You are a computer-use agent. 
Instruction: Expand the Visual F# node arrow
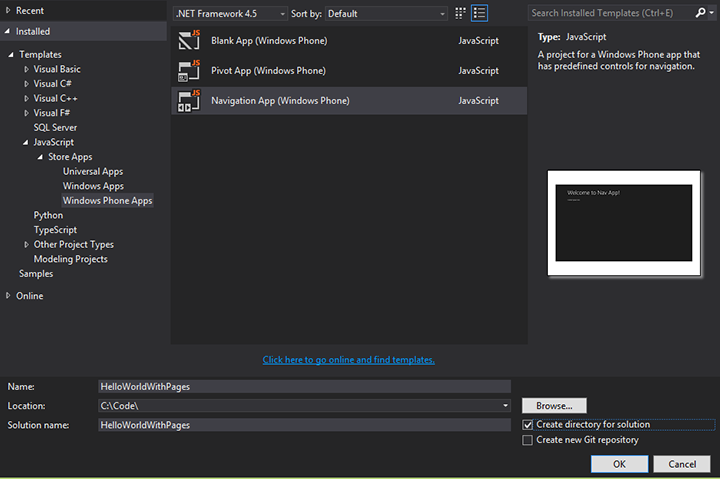(x=26, y=113)
